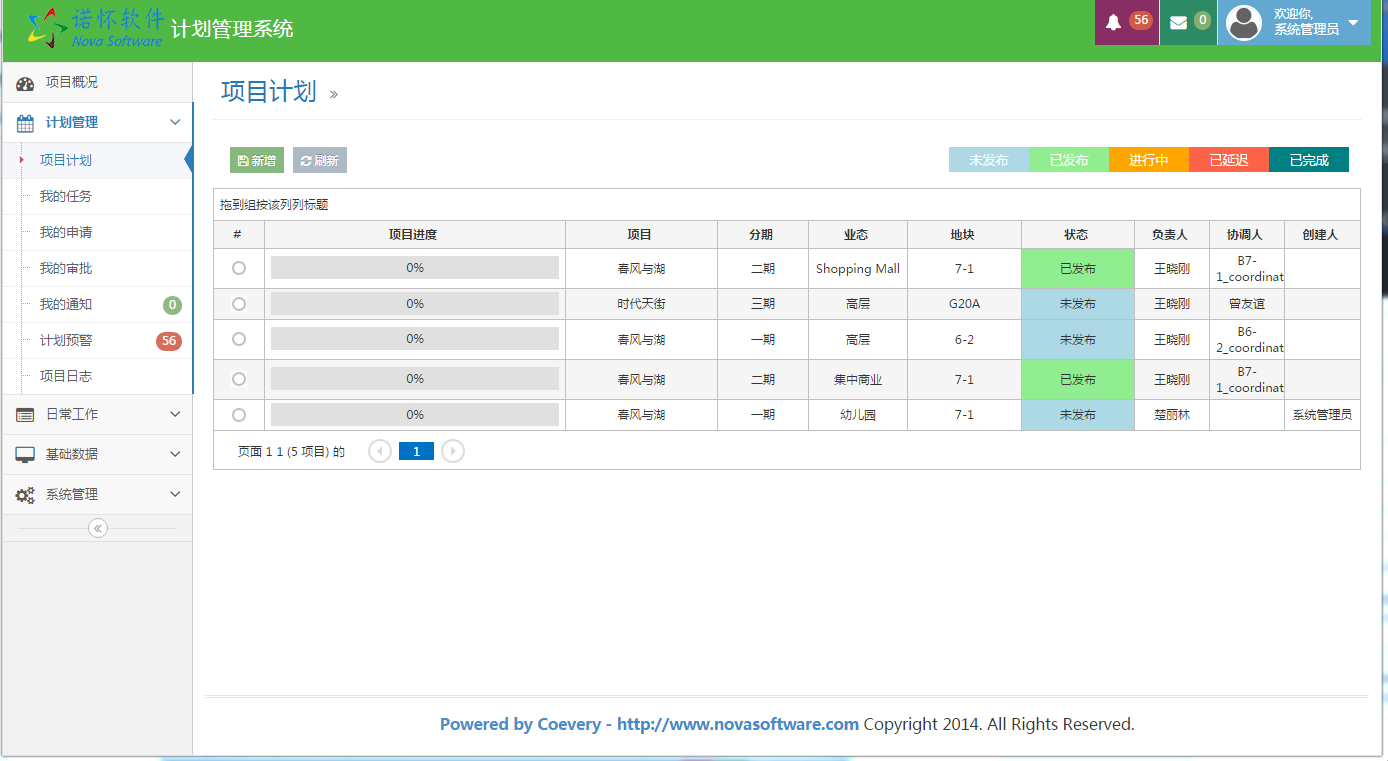
Task: Open 我的任务 in sidebar
Action: tap(66, 196)
